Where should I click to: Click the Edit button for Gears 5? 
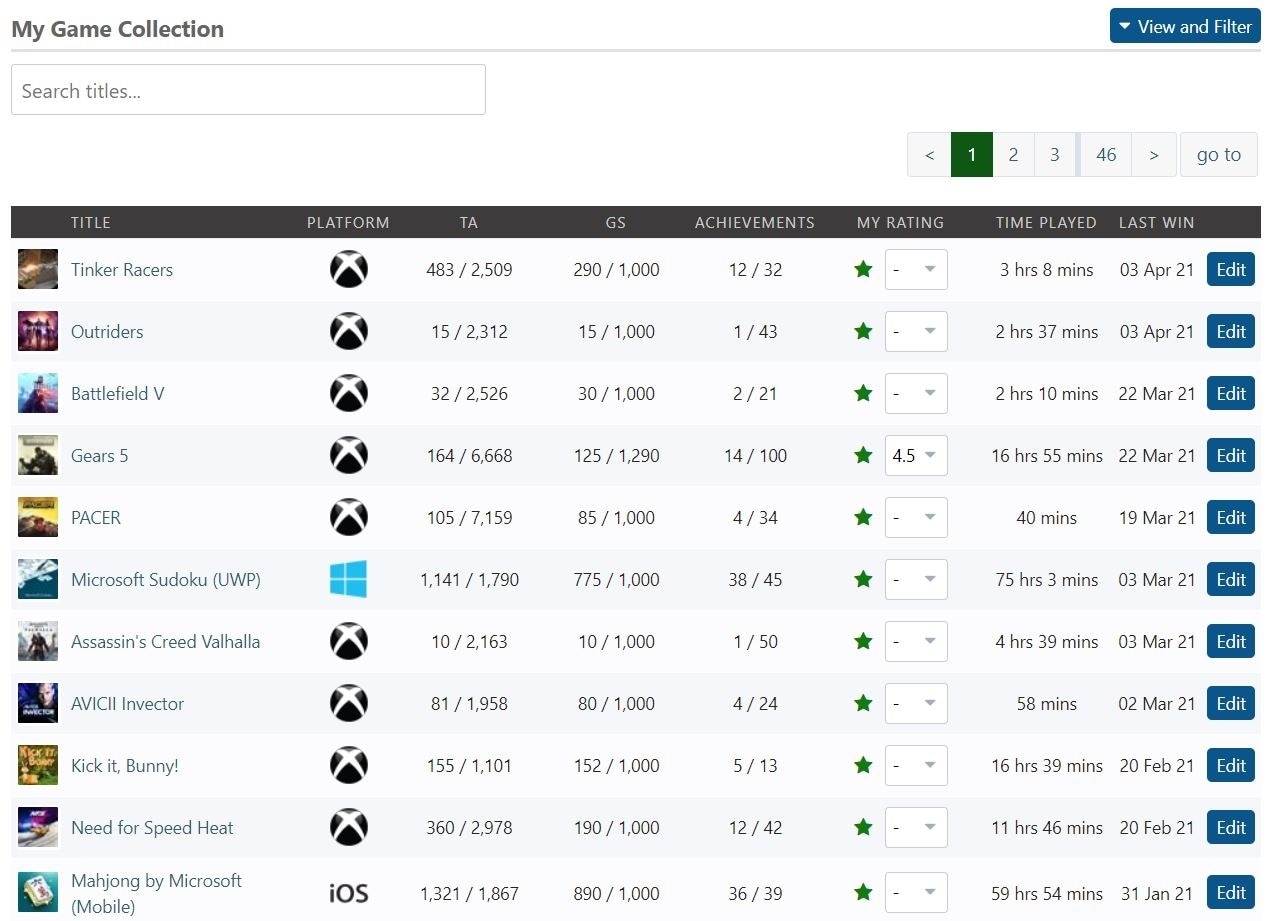click(1230, 455)
